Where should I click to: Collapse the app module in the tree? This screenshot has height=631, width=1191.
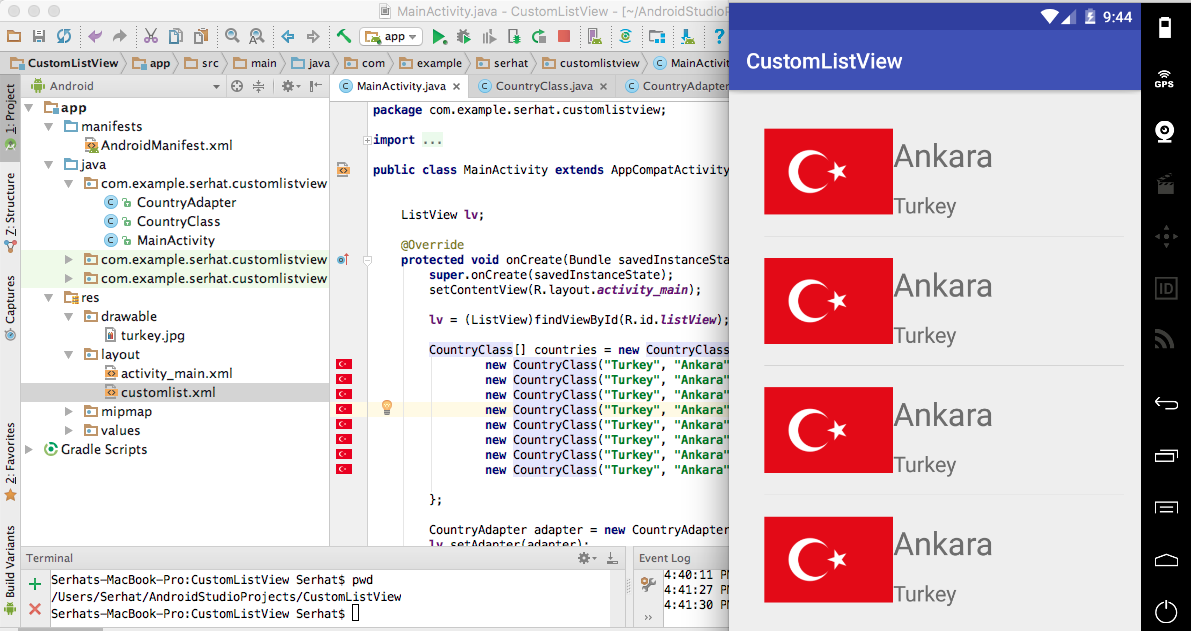pyautogui.click(x=30, y=108)
